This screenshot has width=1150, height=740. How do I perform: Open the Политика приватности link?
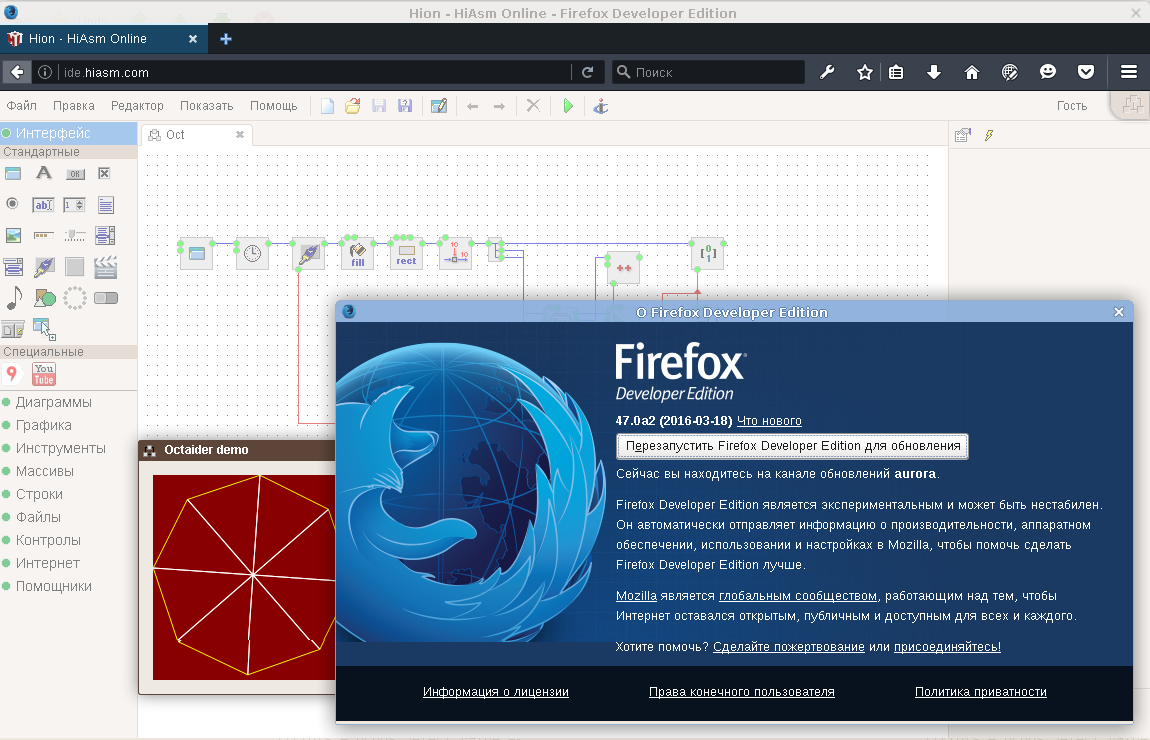pos(981,692)
